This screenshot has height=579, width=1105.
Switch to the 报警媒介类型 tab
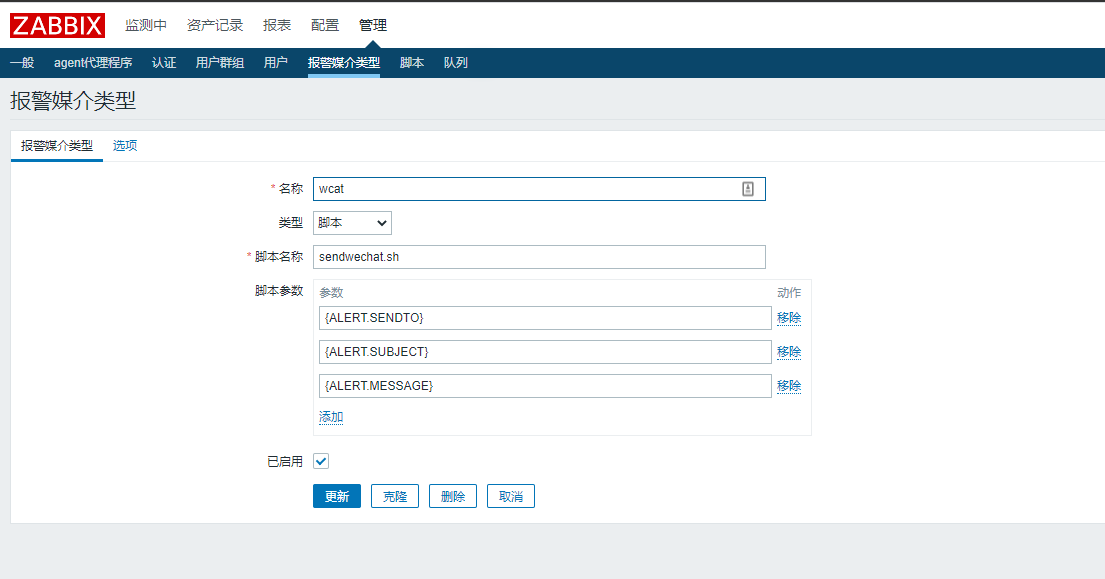(x=57, y=146)
